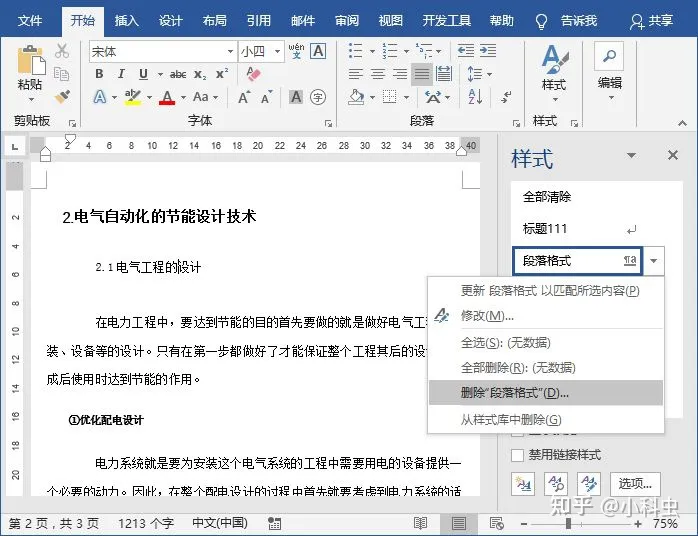Select the Format Painter brush

pos(62,97)
